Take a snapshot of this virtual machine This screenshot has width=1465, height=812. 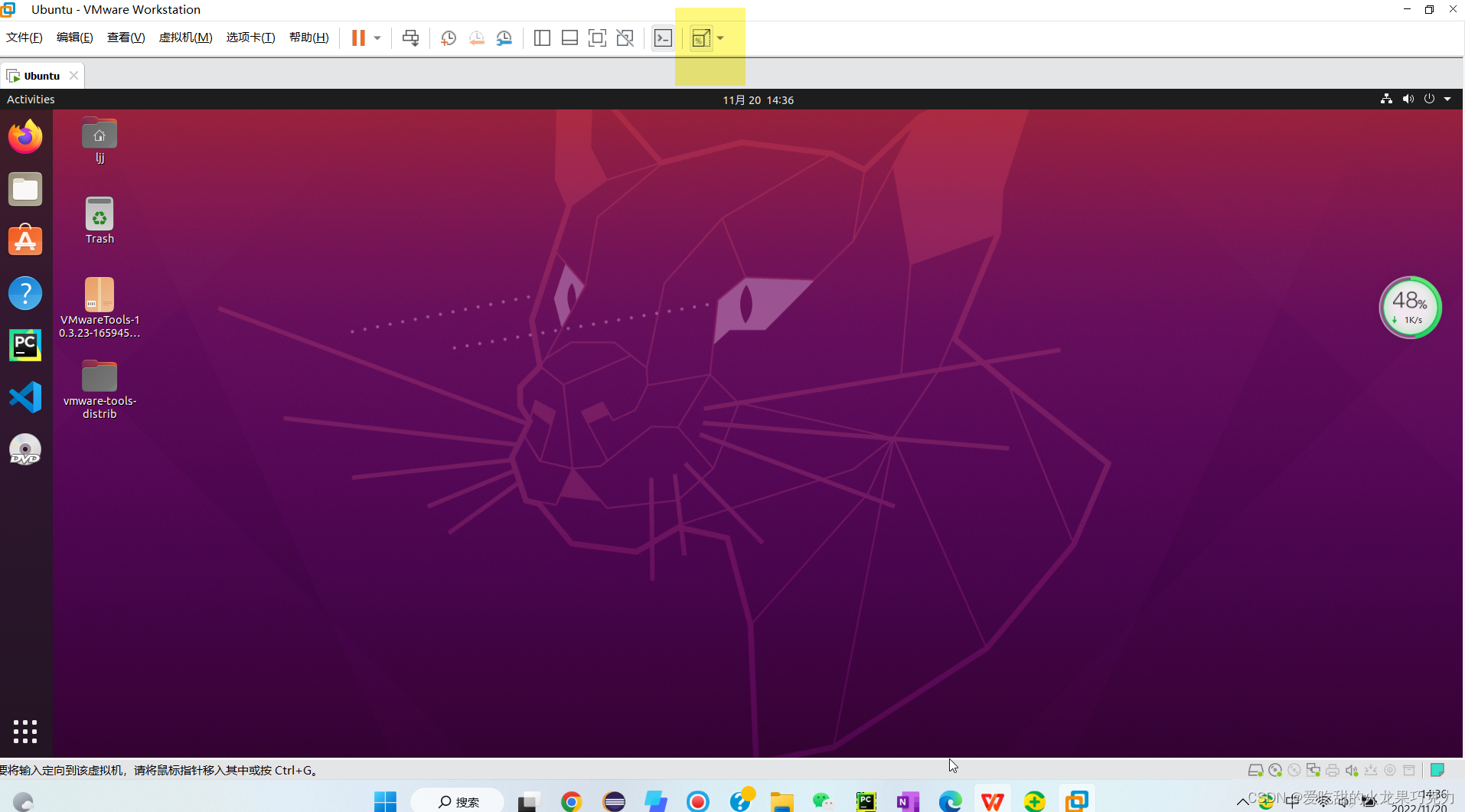coord(449,38)
